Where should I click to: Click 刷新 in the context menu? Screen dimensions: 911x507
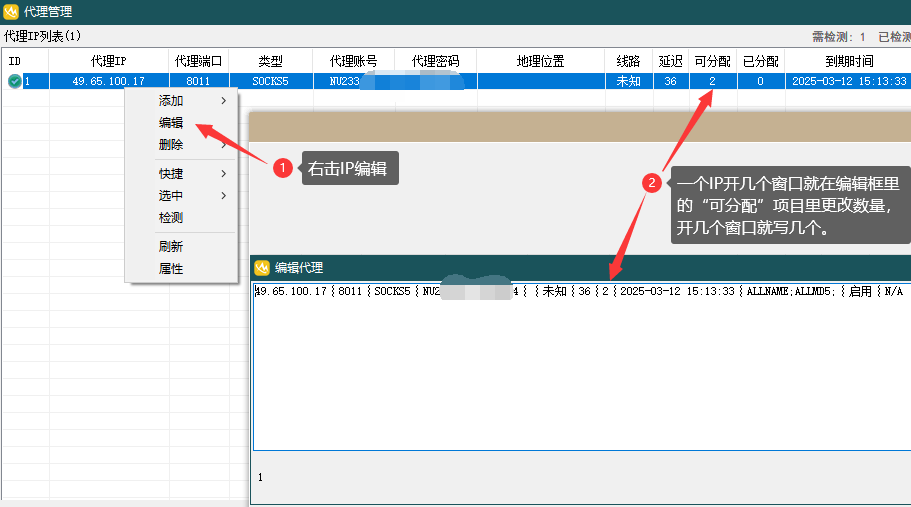click(171, 247)
